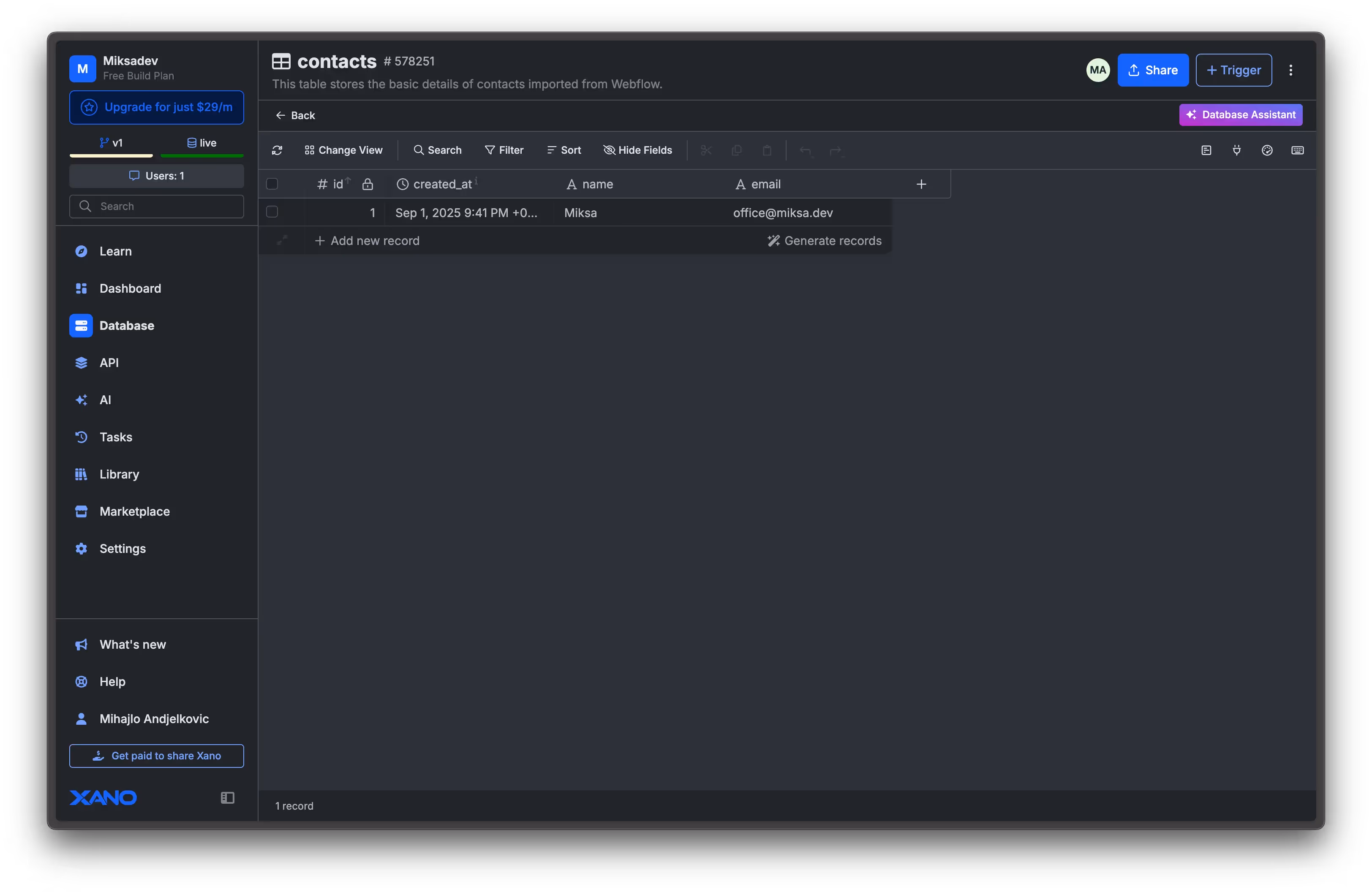Open the AI panel from the sidebar

pyautogui.click(x=106, y=399)
